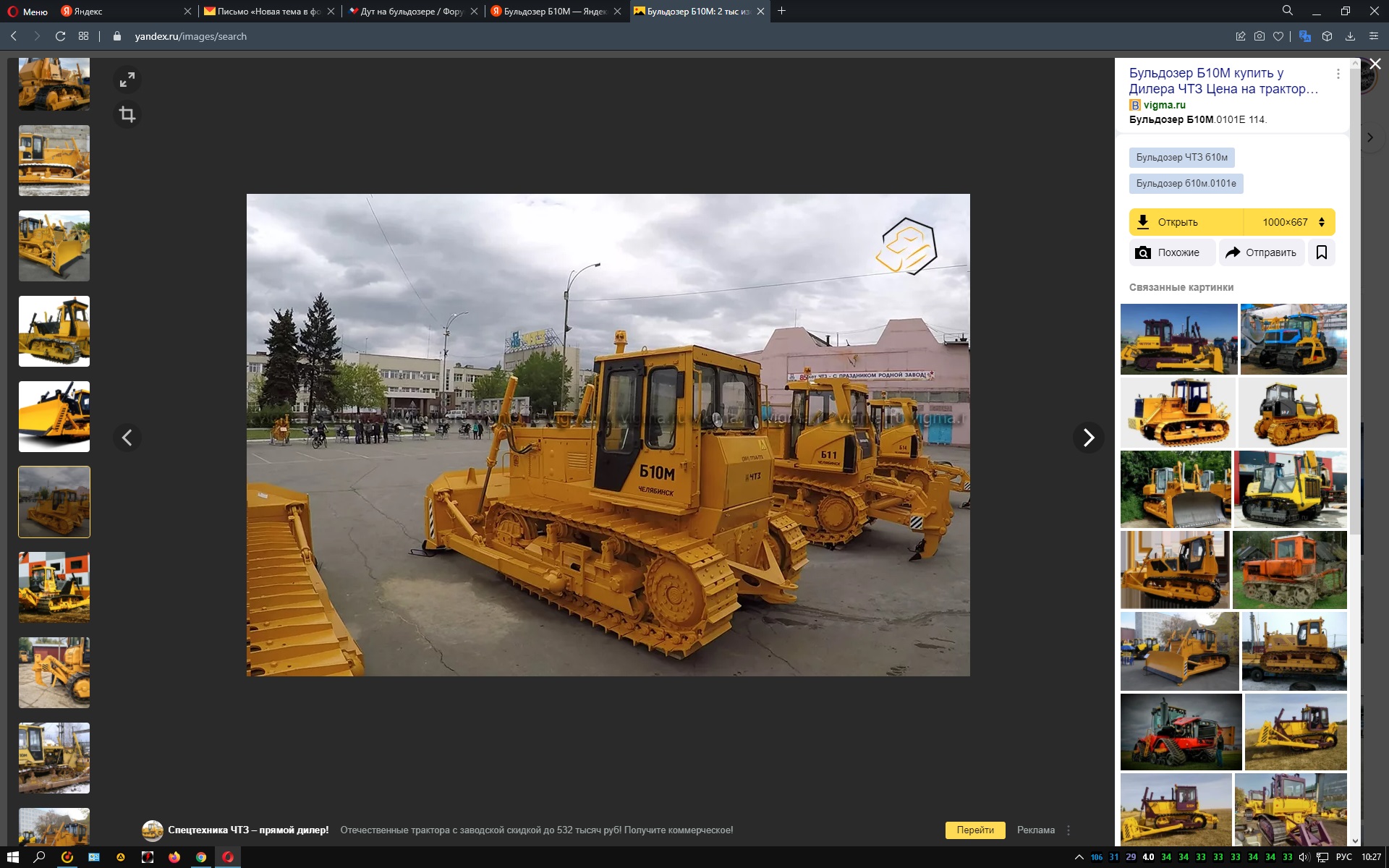This screenshot has width=1389, height=868.
Task: Open the ad options three-dot menu
Action: (1069, 830)
